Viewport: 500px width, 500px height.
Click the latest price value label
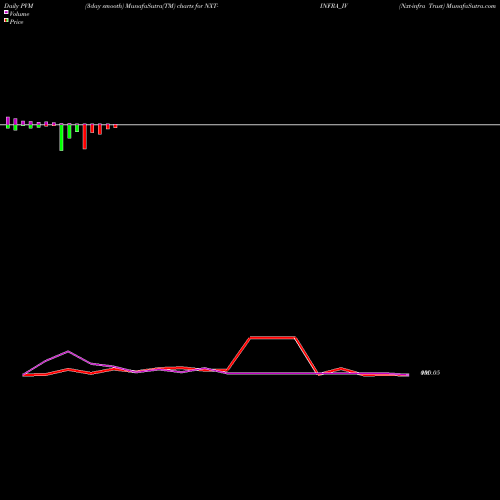[x=430, y=373]
